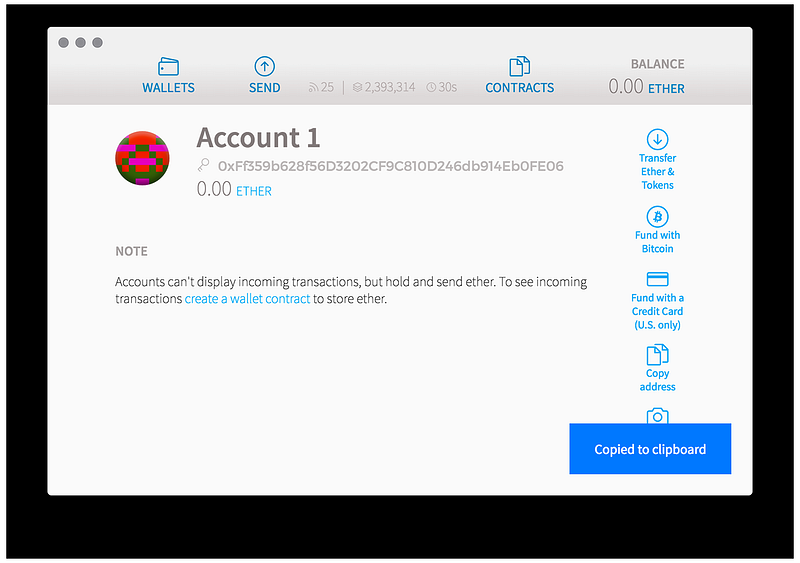
Task: Select the Copy address label
Action: [657, 380]
